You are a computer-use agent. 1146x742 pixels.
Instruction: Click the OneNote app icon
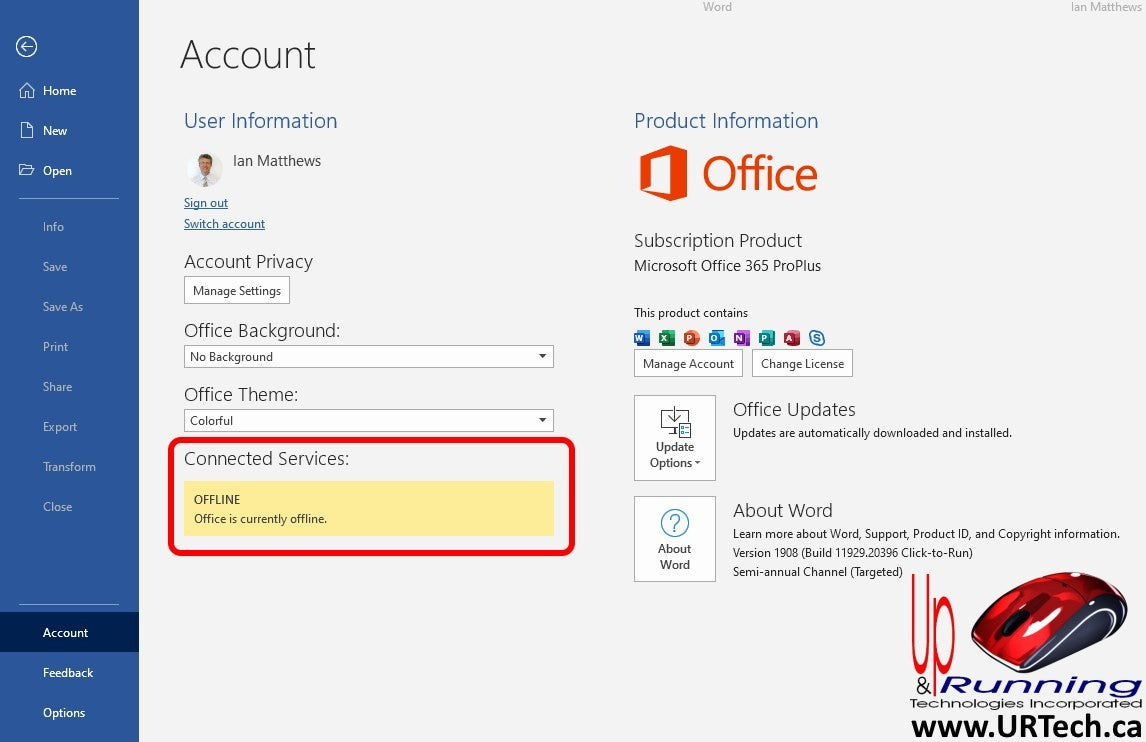tap(742, 338)
